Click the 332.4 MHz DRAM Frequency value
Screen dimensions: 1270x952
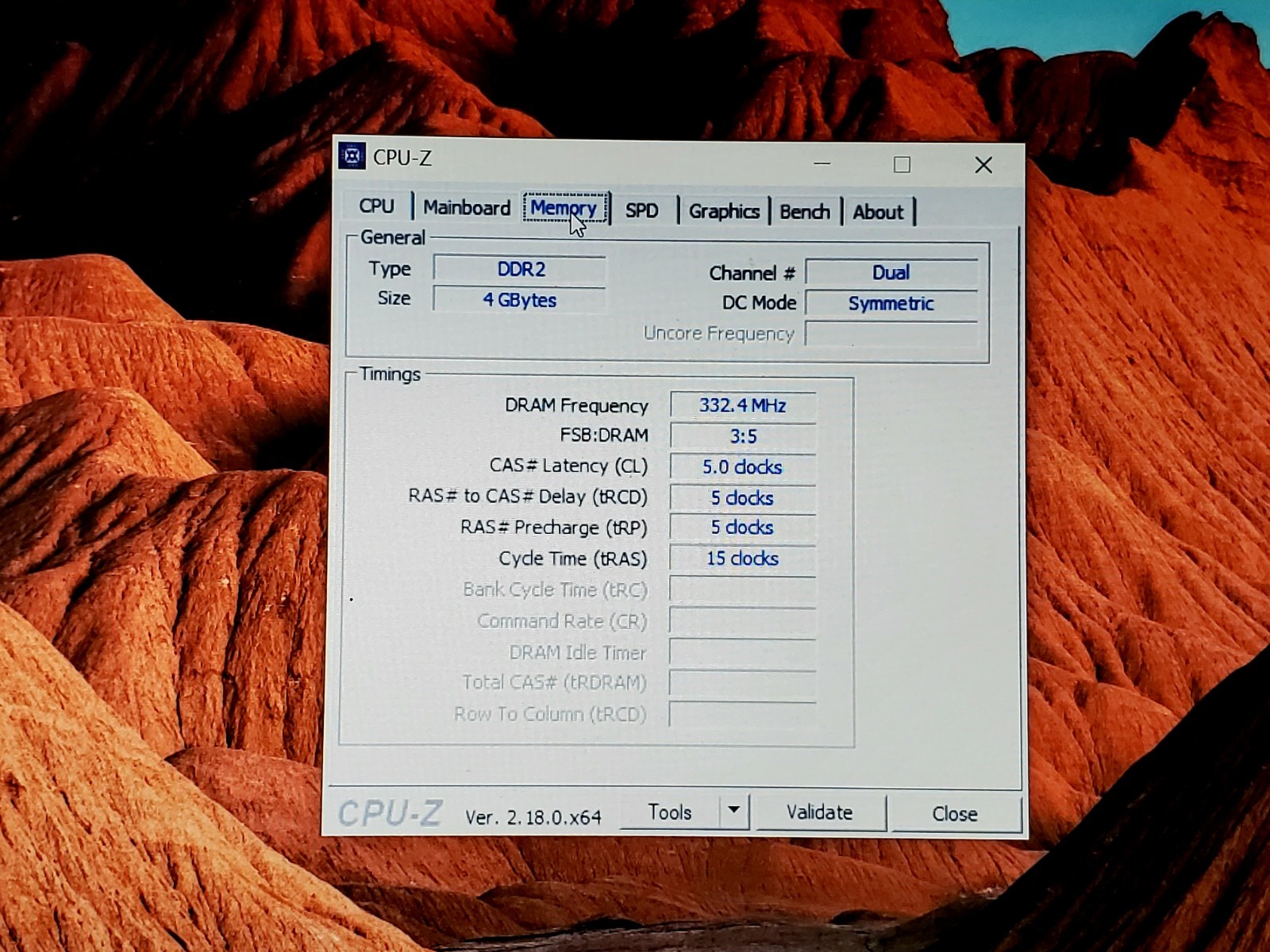pos(743,405)
